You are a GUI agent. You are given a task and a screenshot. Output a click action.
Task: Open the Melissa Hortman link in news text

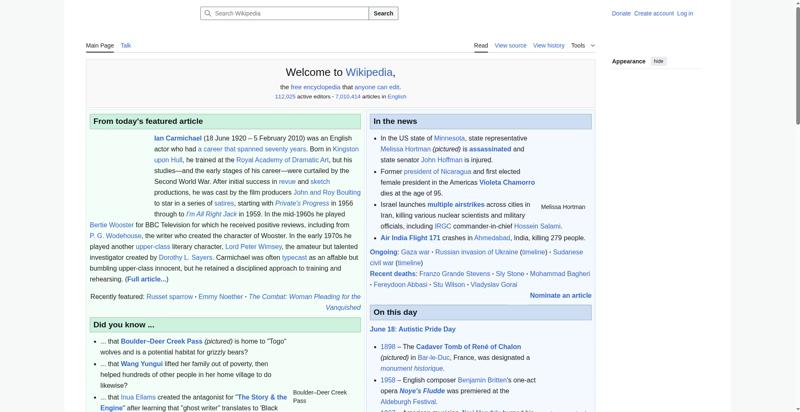(x=405, y=149)
